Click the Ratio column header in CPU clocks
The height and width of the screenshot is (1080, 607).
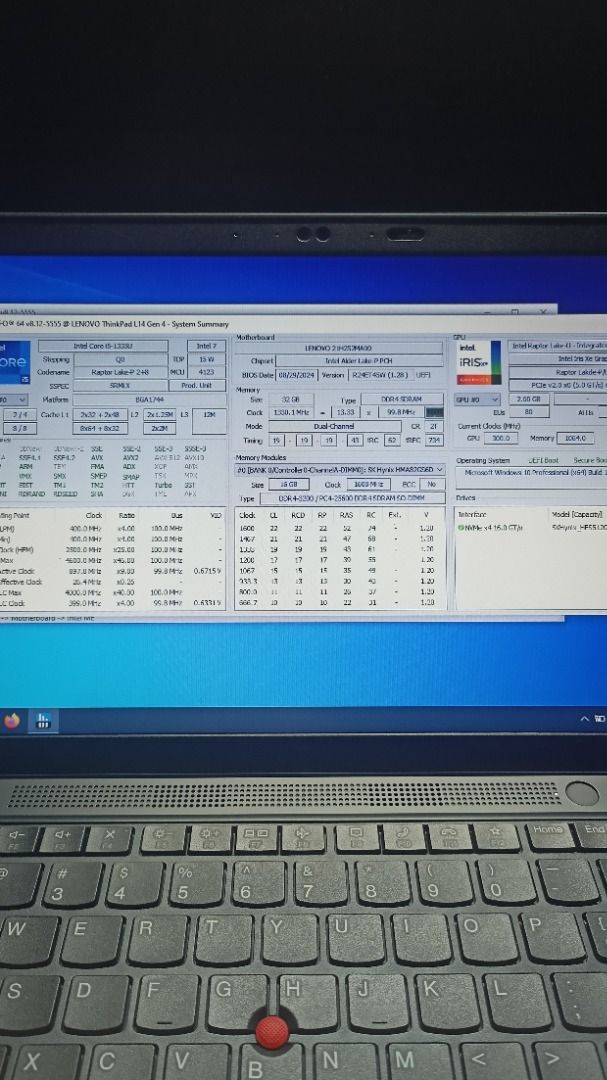click(x=126, y=515)
